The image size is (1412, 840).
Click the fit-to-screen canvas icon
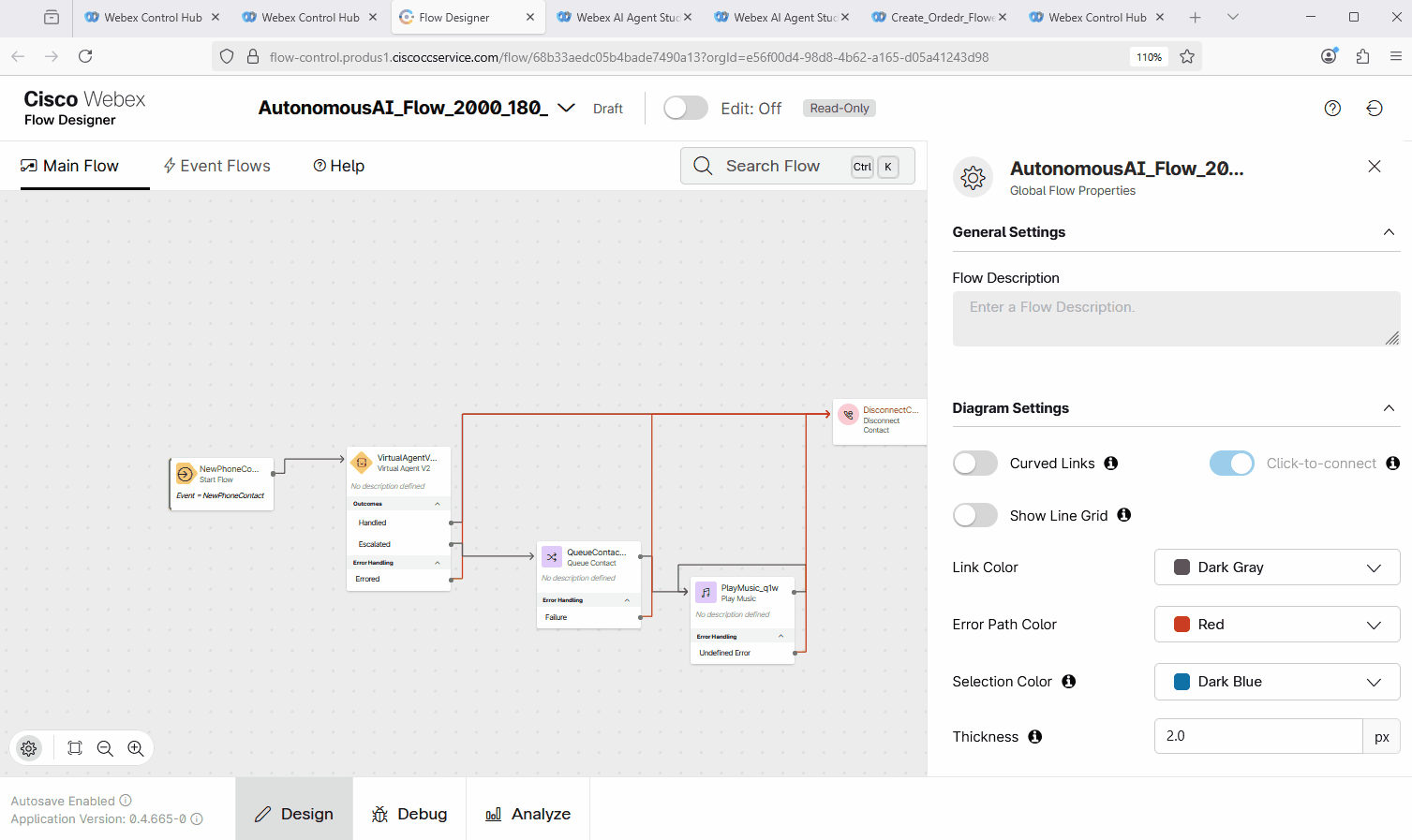(75, 748)
